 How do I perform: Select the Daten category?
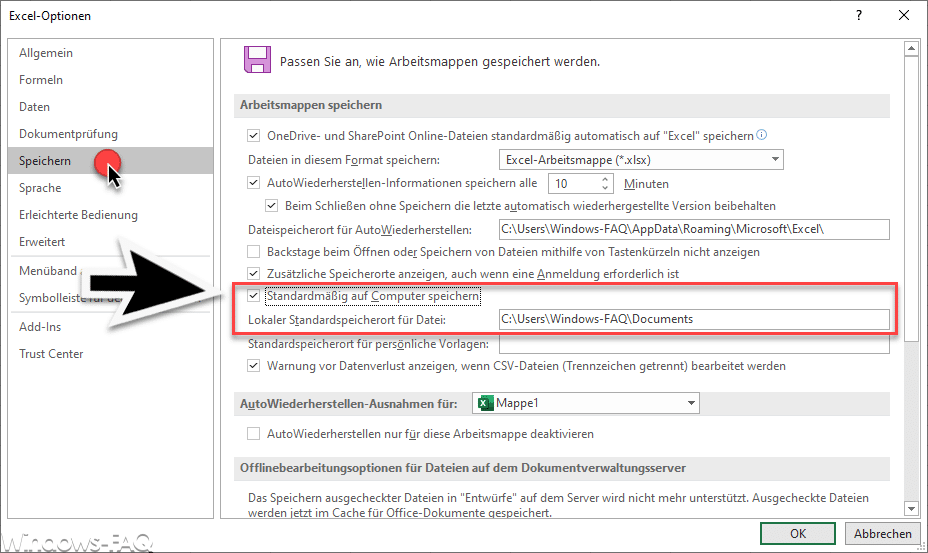(111, 107)
